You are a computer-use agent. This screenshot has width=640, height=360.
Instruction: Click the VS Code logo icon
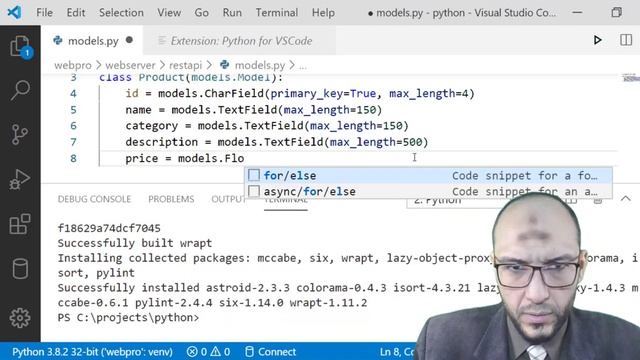15,12
